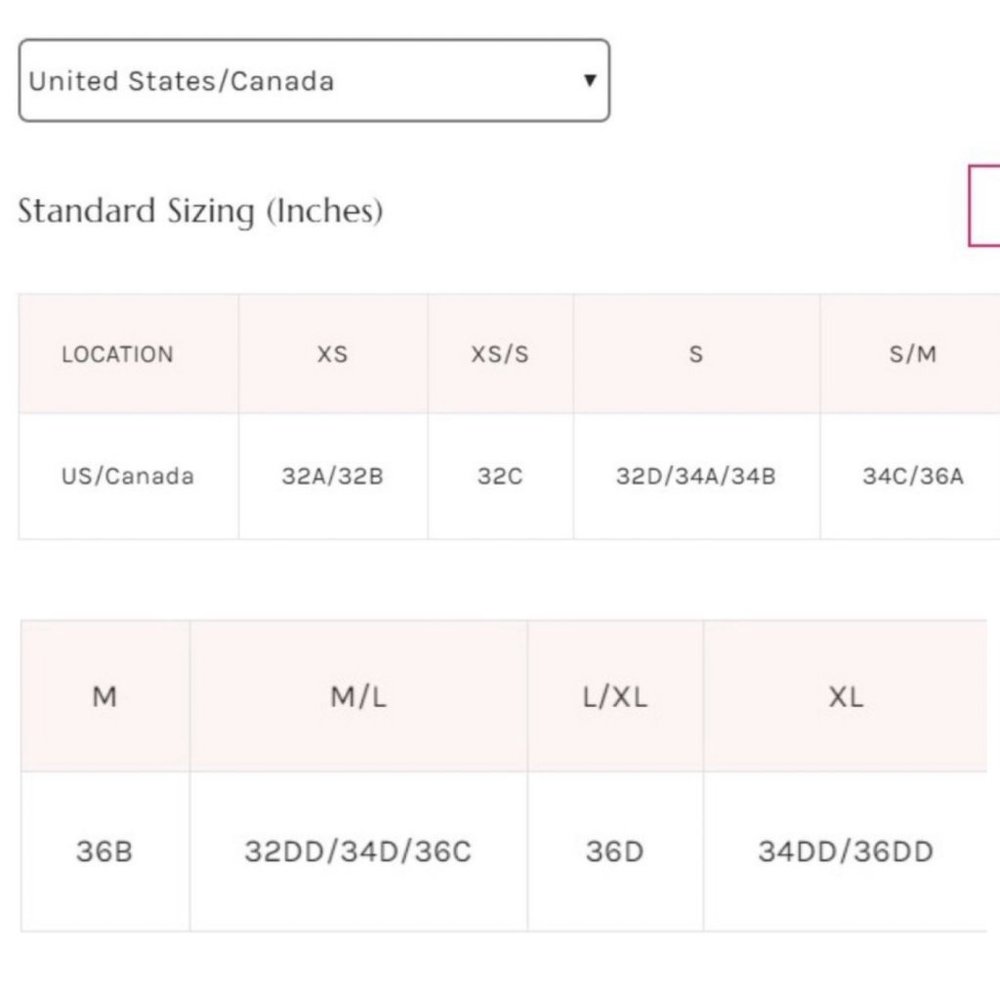Select the US/Canada row label cell
The width and height of the screenshot is (1000, 1000).
[x=127, y=476]
